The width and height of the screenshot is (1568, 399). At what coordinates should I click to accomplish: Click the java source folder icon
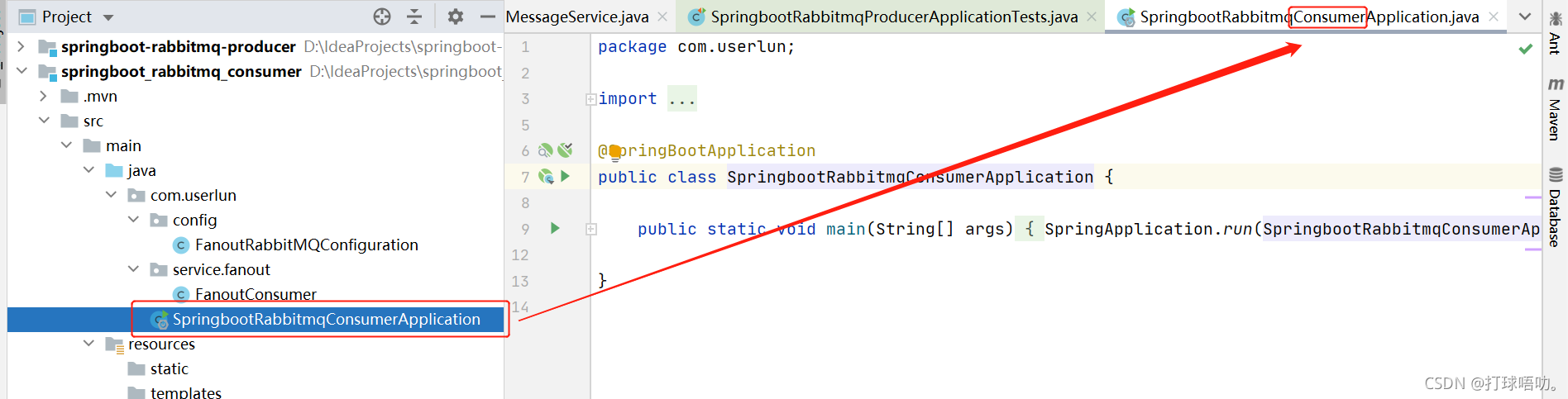tap(114, 171)
